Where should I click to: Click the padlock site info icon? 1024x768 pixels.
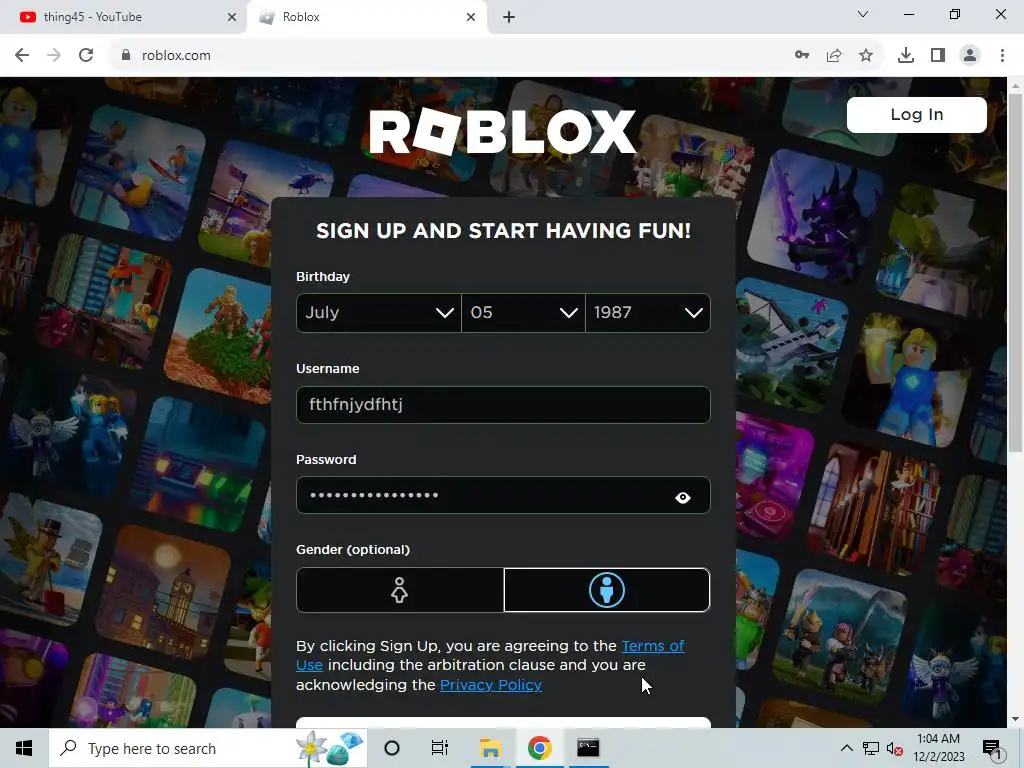click(125, 56)
